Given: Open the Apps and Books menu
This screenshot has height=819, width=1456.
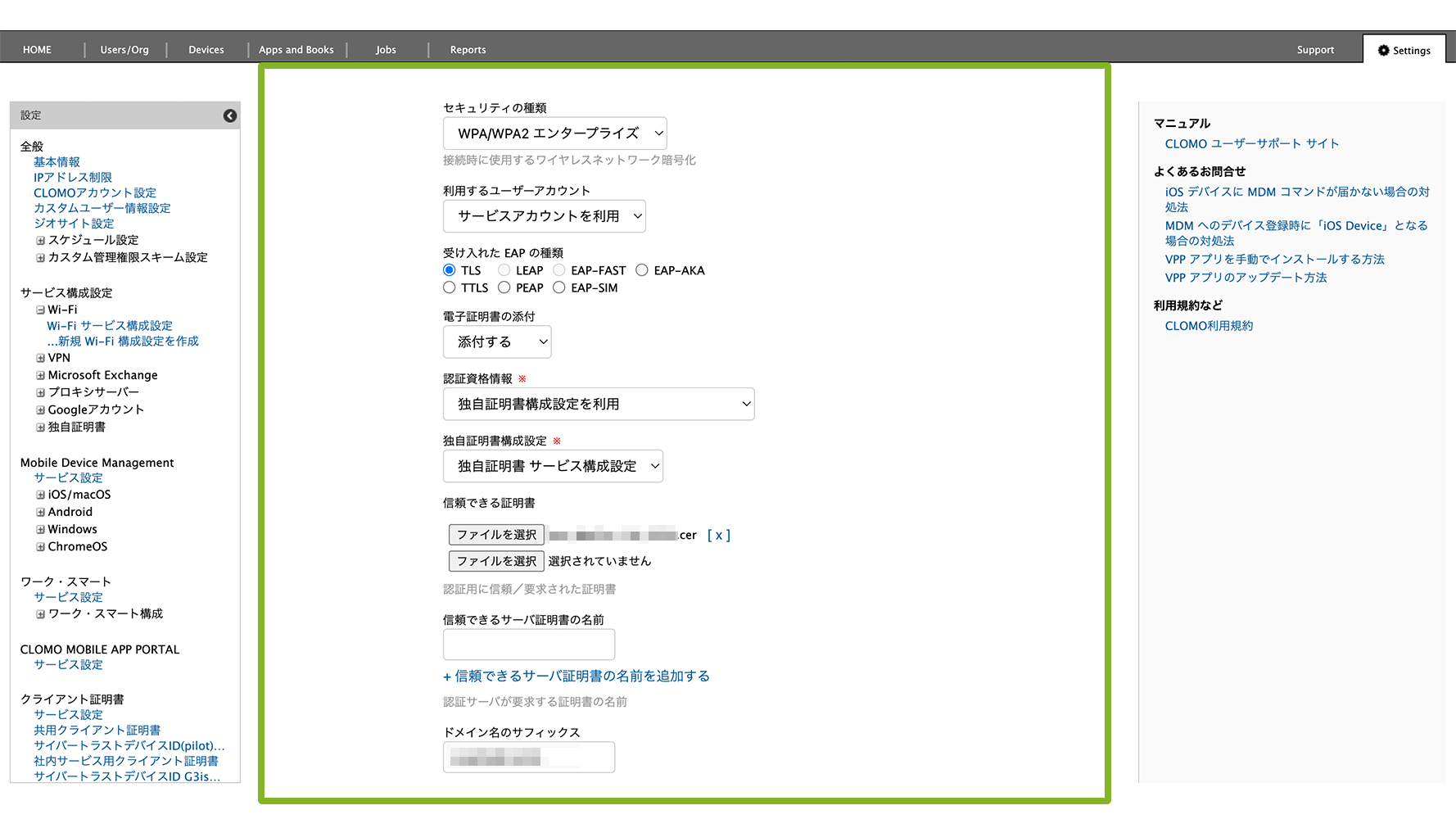Looking at the screenshot, I should (x=296, y=50).
